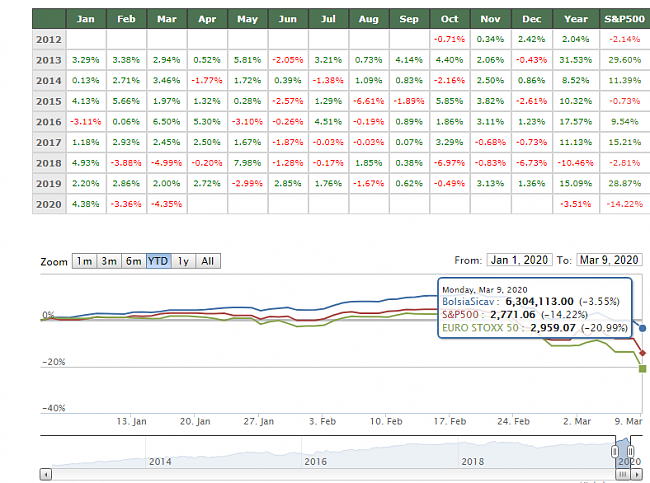The image size is (650, 483).
Task: Click the Year column header
Action: coord(576,19)
